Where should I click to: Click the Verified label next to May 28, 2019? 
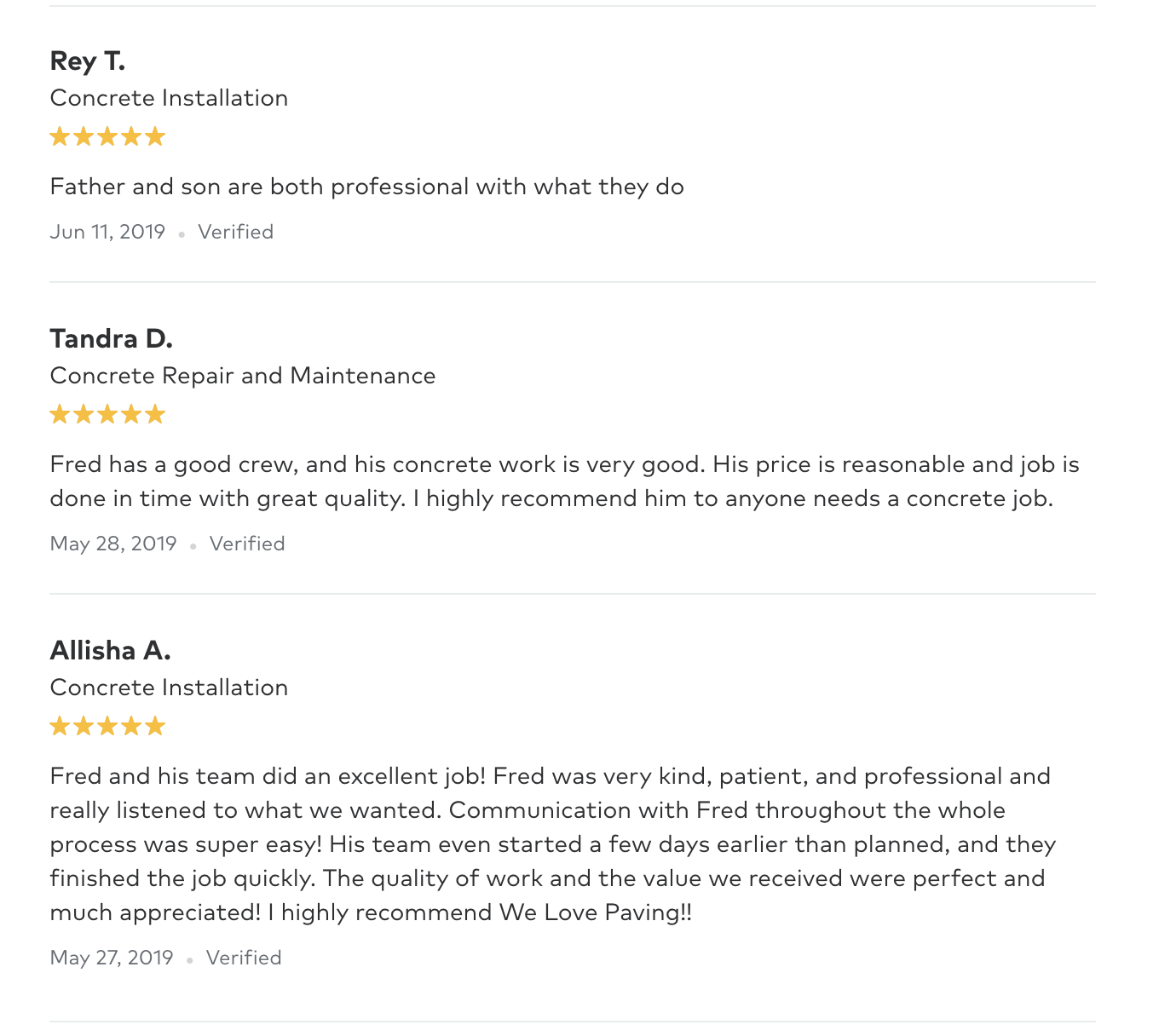(x=247, y=544)
